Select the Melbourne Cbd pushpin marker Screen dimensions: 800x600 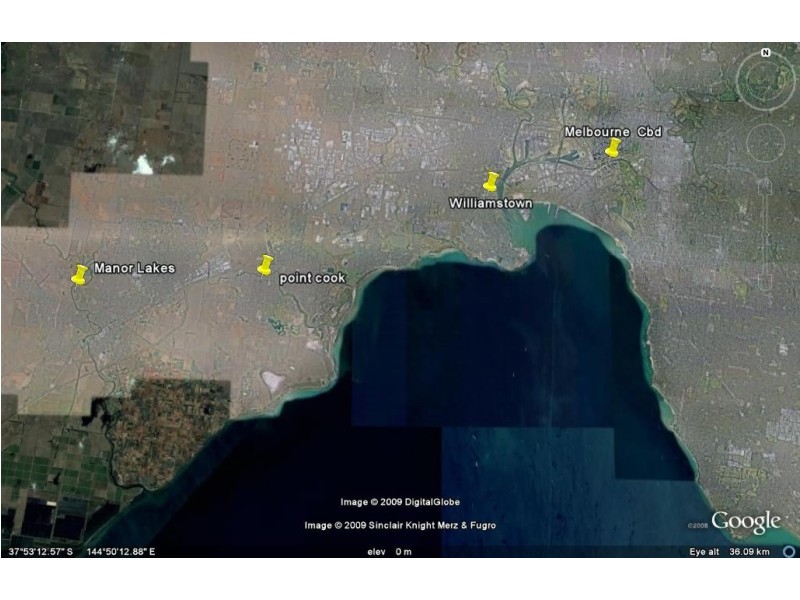pos(613,148)
